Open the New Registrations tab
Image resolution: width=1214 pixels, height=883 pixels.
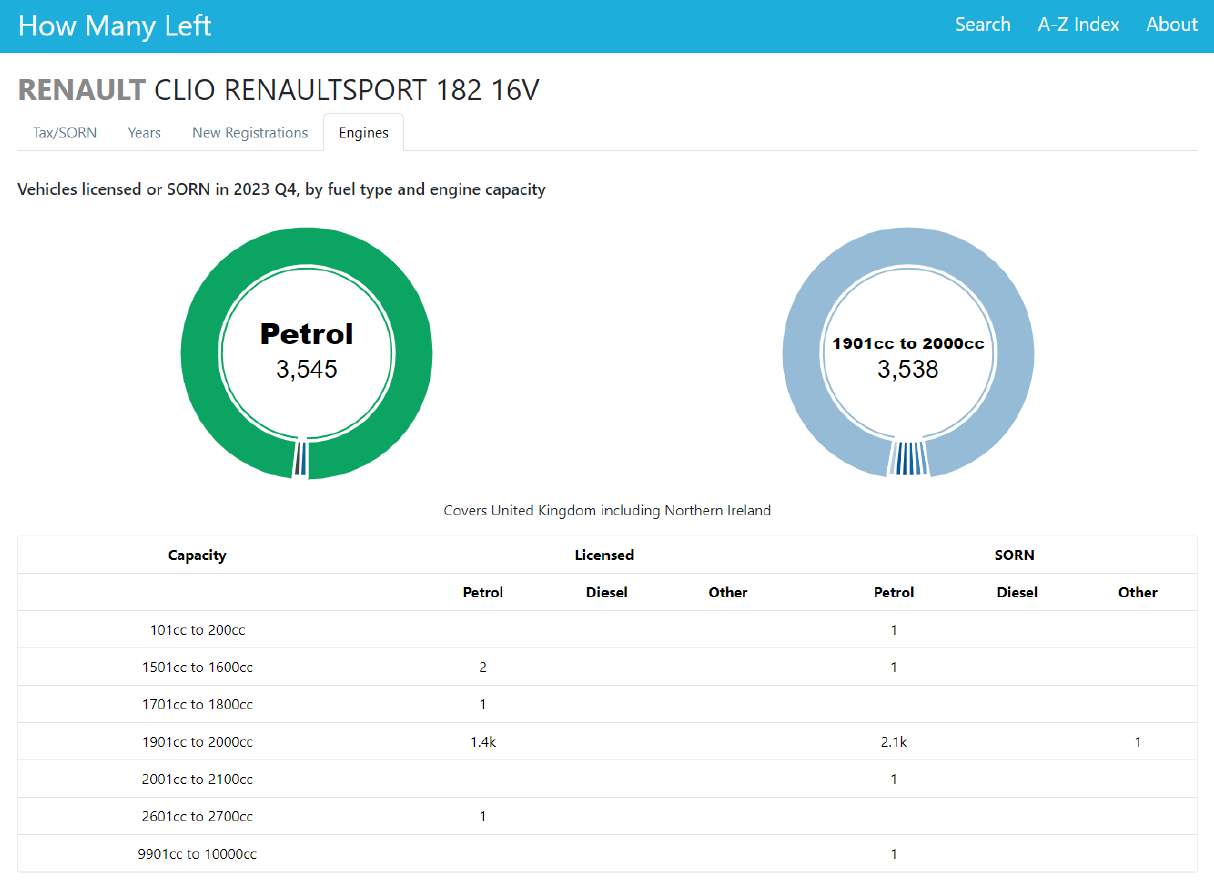click(250, 133)
